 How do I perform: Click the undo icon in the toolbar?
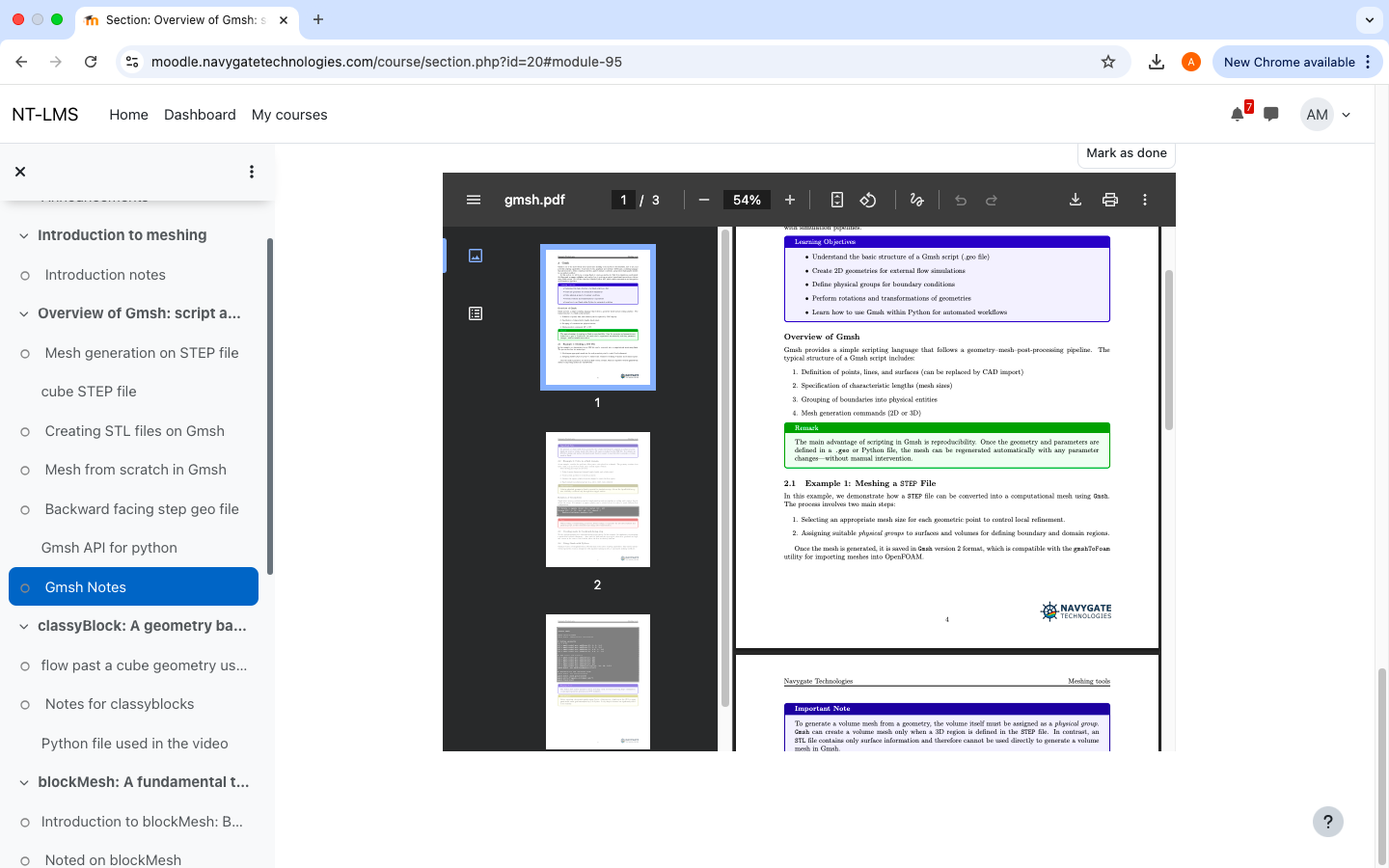(x=961, y=200)
